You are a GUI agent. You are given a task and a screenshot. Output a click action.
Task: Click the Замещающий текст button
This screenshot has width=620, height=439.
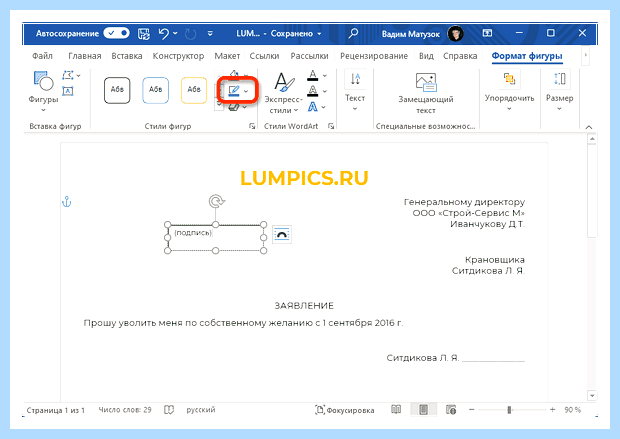425,93
